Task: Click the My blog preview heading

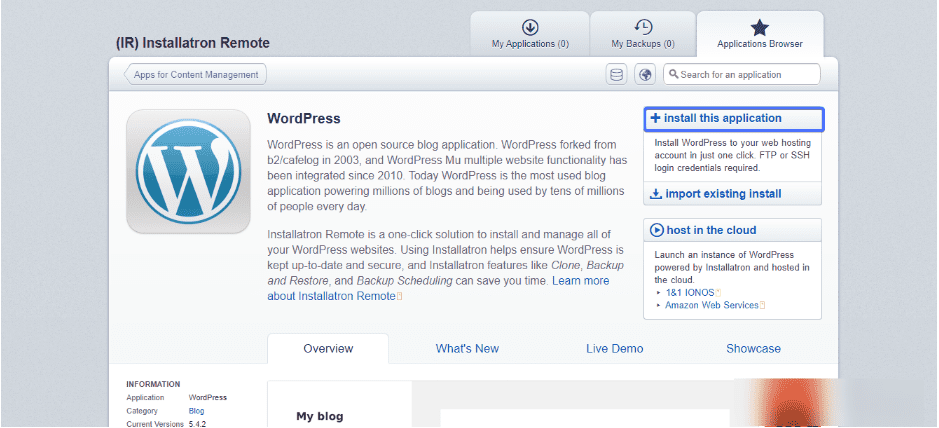Action: pos(320,416)
